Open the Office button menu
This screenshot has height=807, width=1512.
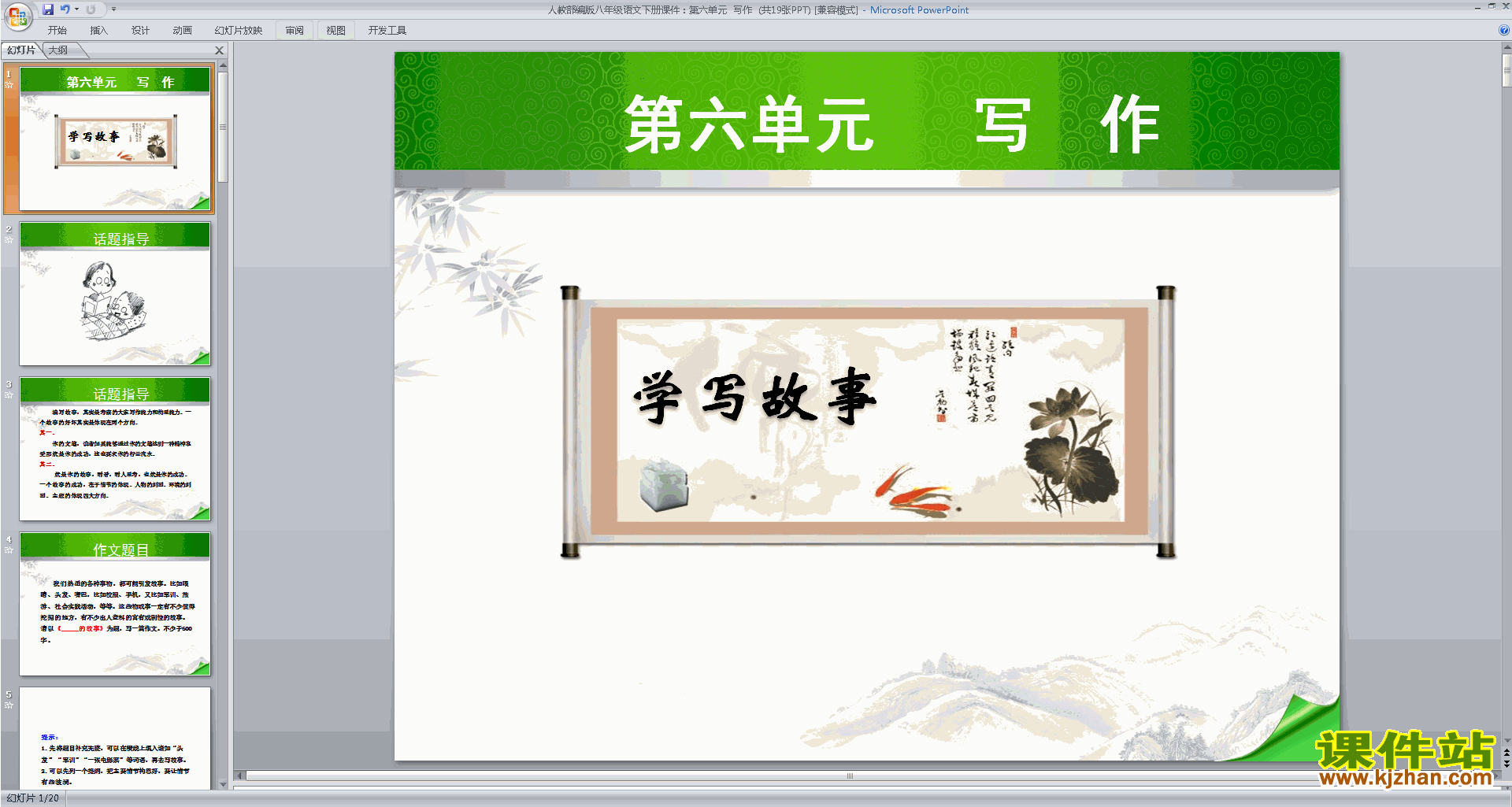pos(17,16)
